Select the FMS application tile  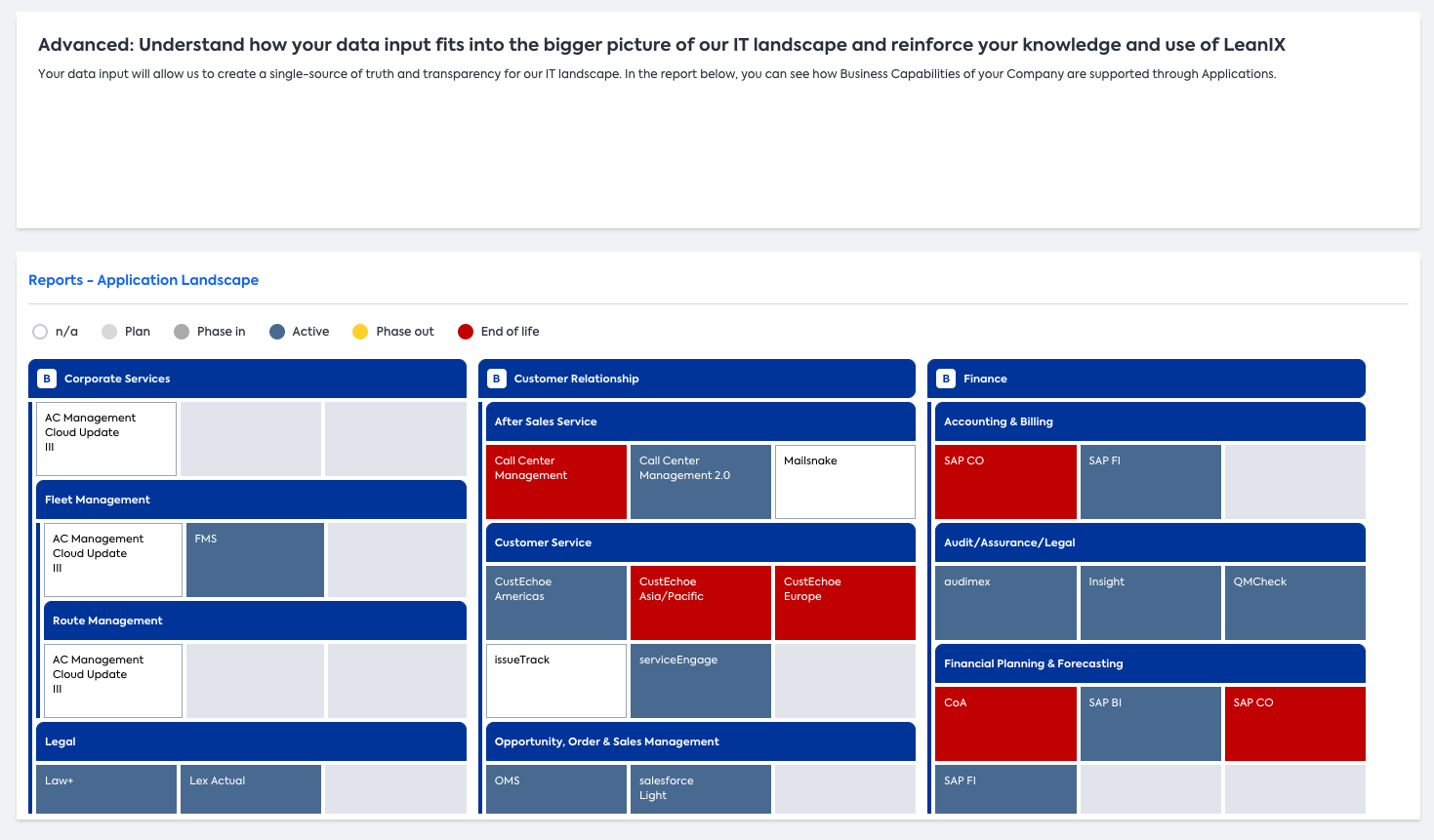(255, 560)
